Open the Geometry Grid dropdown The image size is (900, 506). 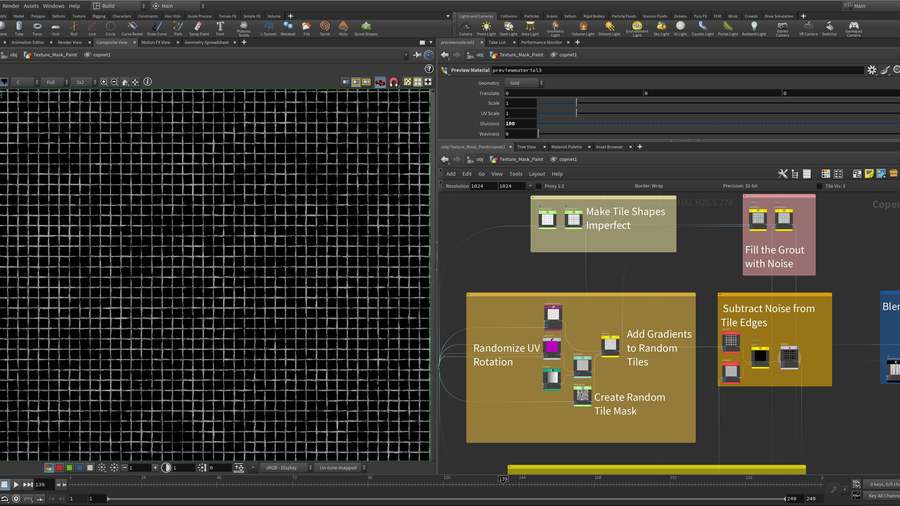pos(525,83)
